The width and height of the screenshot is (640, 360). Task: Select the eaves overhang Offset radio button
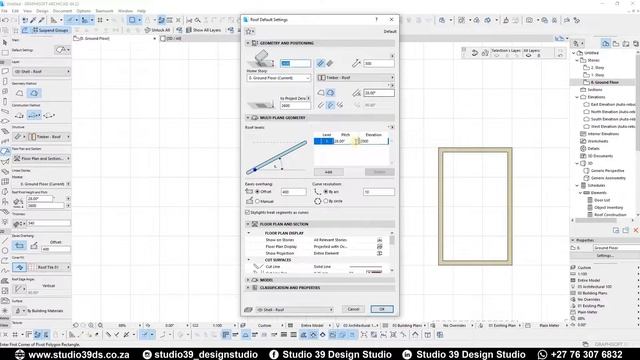(x=257, y=191)
